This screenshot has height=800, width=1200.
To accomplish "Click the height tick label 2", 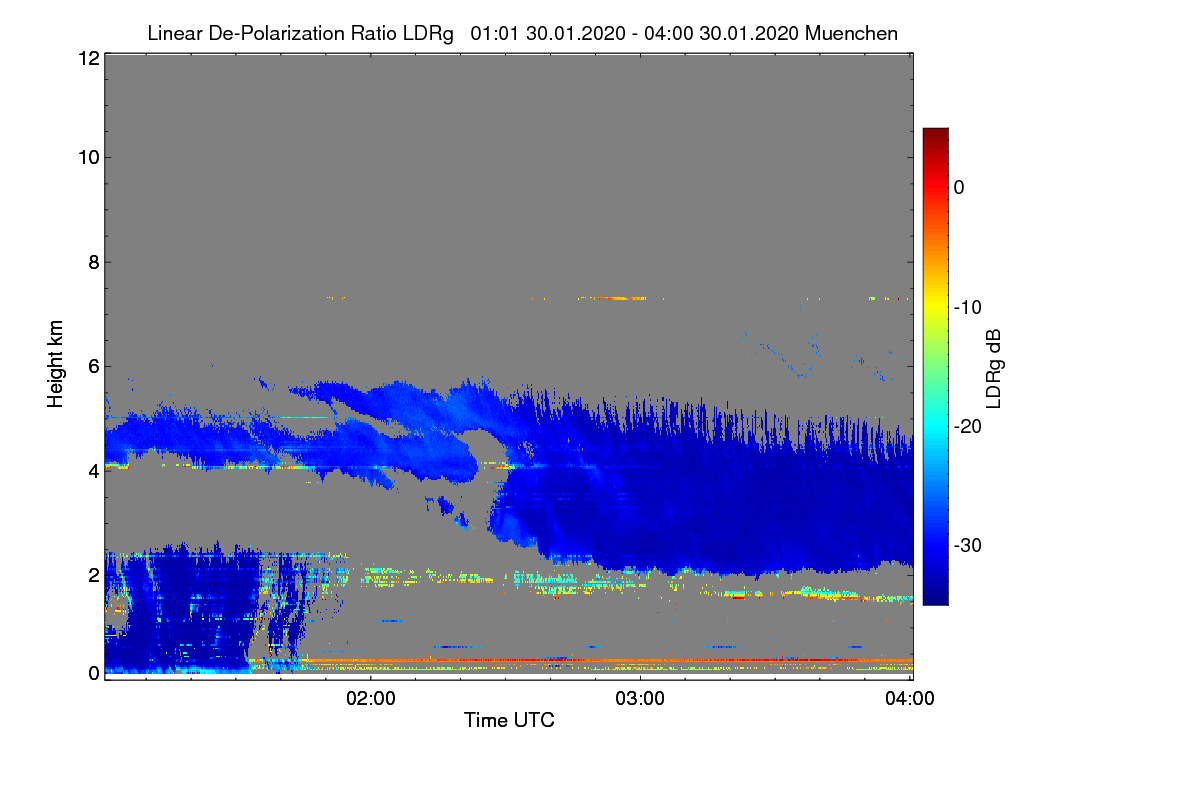I will [92, 574].
